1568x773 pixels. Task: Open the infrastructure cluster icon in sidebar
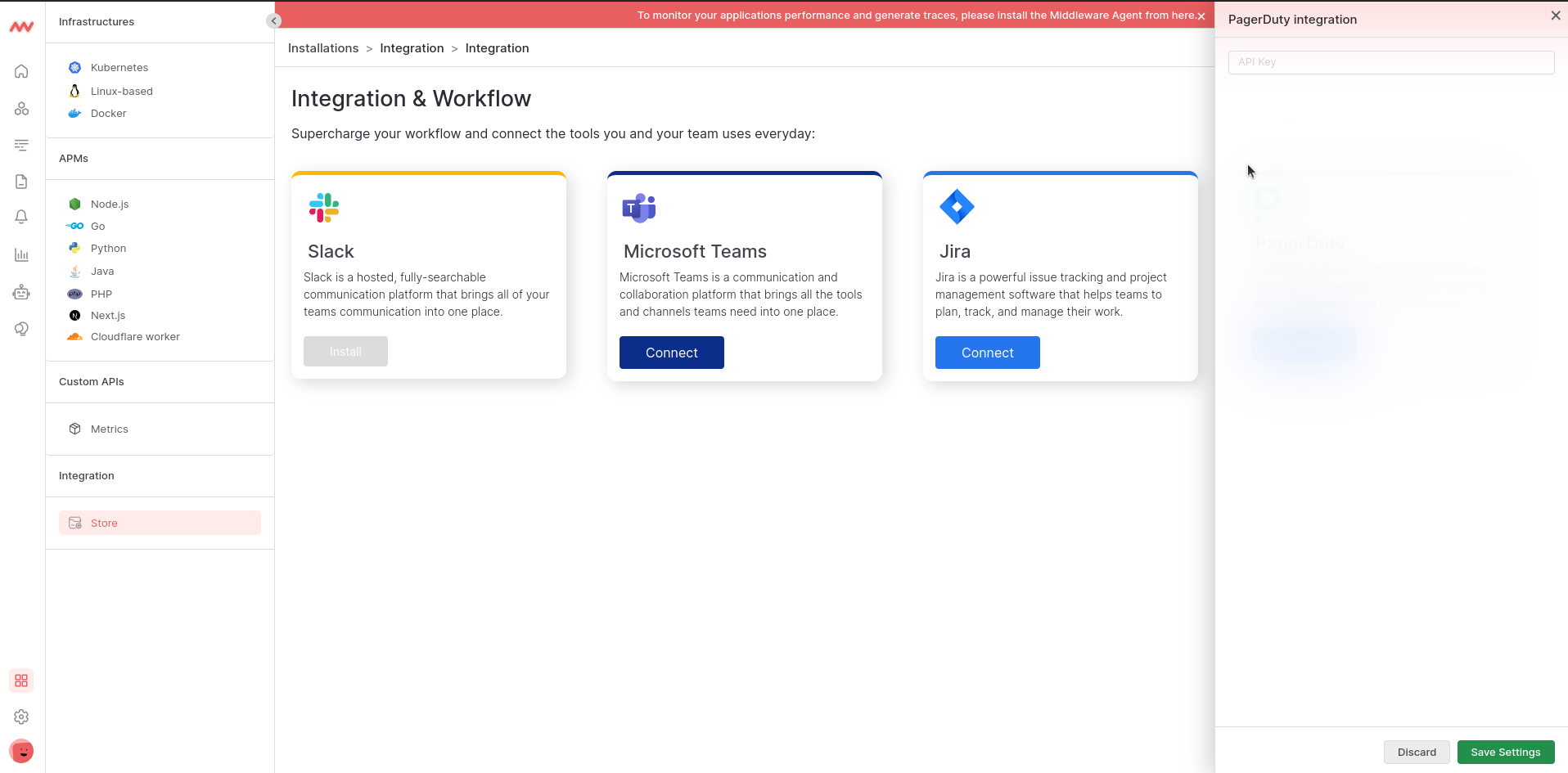[21, 109]
